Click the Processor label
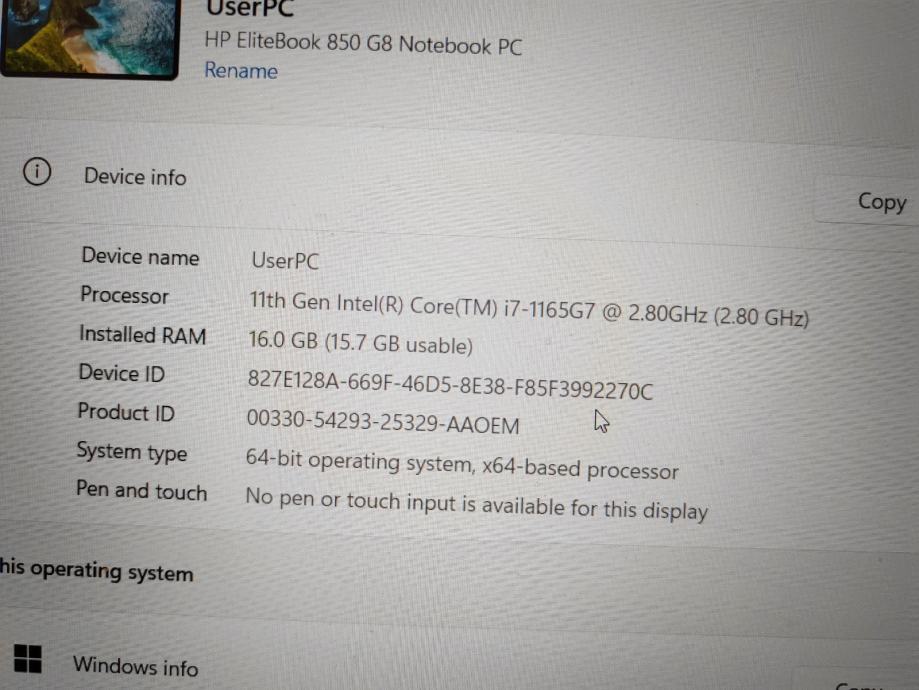This screenshot has width=919, height=690. point(124,295)
